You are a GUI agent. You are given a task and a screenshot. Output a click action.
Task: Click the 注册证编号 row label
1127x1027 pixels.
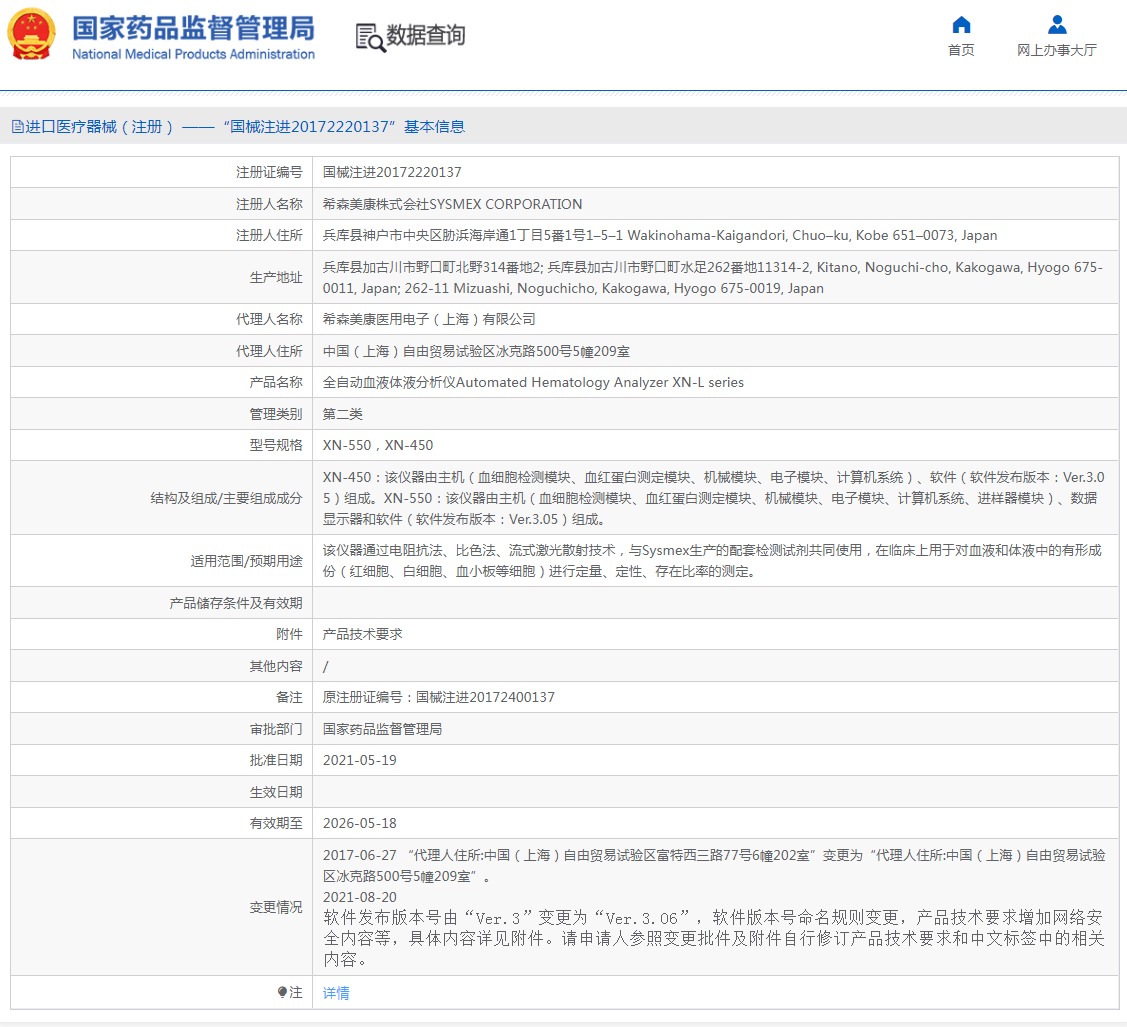(x=269, y=172)
